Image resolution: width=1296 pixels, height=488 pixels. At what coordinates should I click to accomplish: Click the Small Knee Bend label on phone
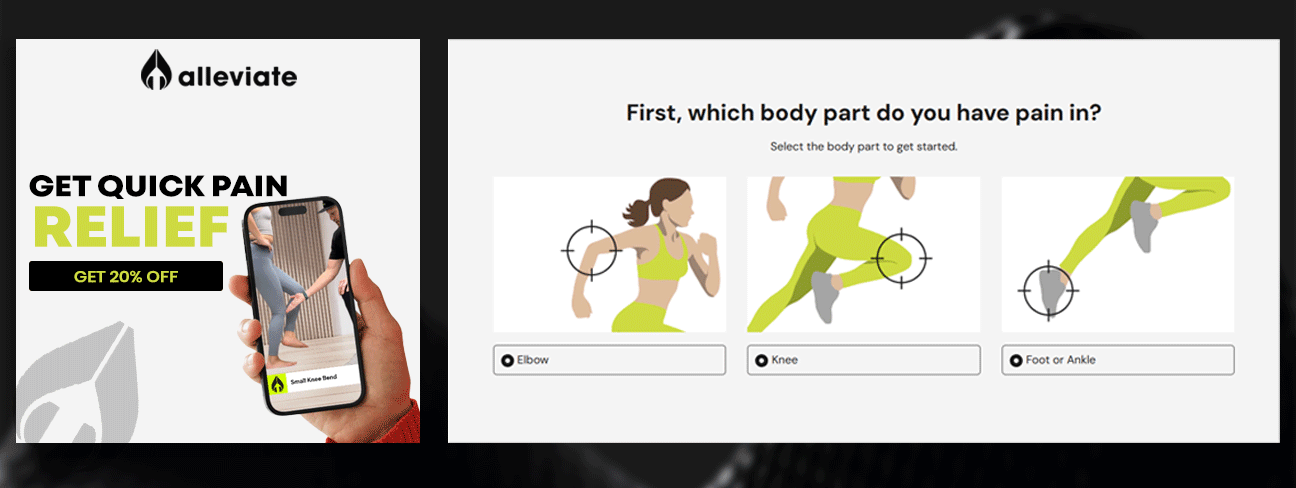314,382
